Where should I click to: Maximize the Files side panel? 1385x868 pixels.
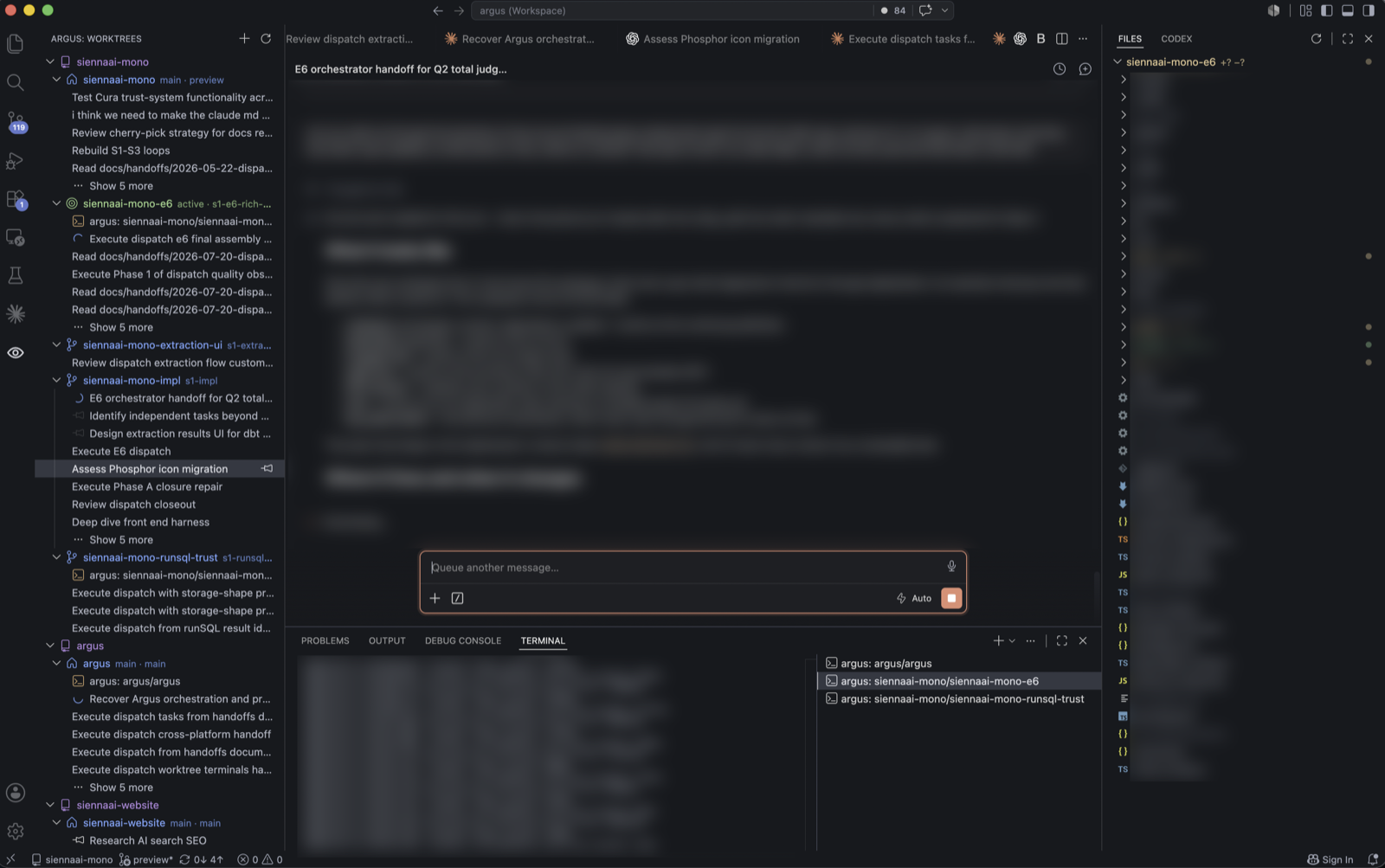[x=1347, y=38]
